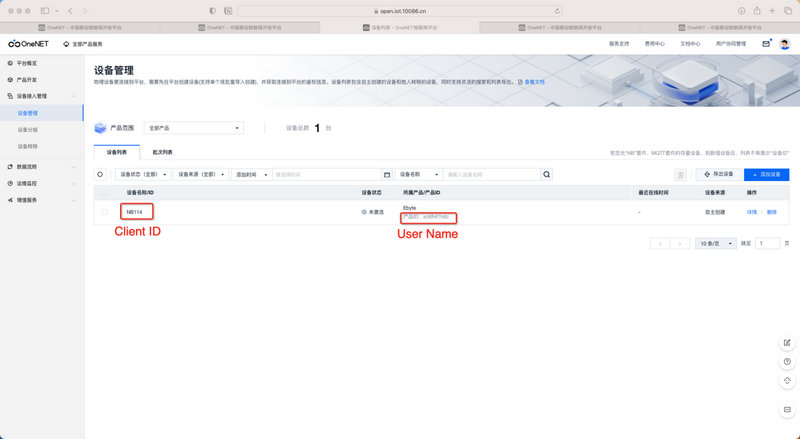
Task: Click the 未激活 status cell
Action: tap(373, 212)
